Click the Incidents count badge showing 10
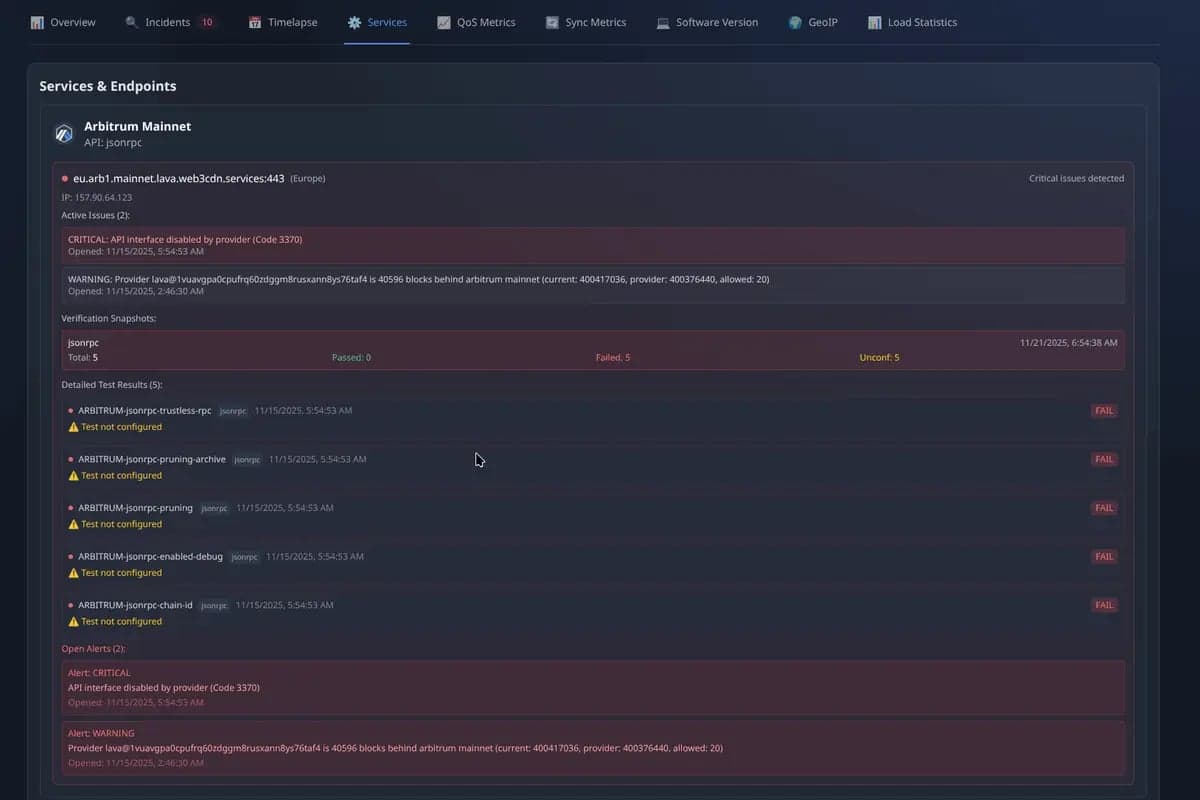 207,22
